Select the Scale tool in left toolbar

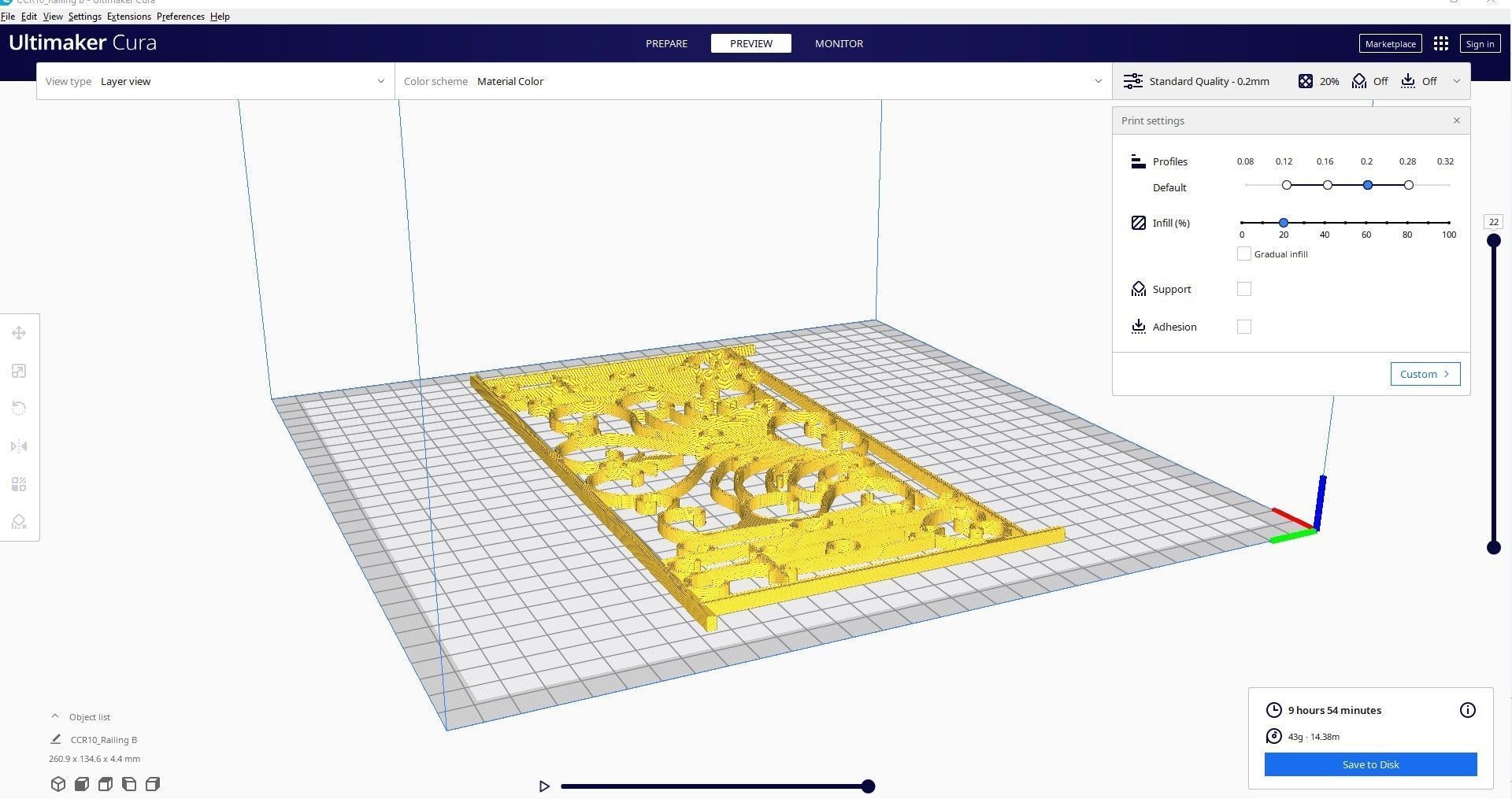[19, 371]
